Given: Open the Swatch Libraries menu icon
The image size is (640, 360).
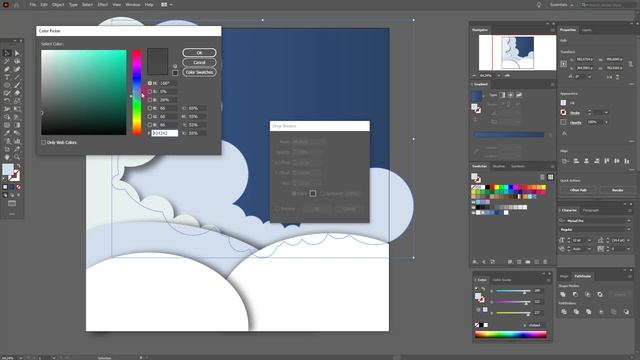Looking at the screenshot, I should (x=476, y=262).
